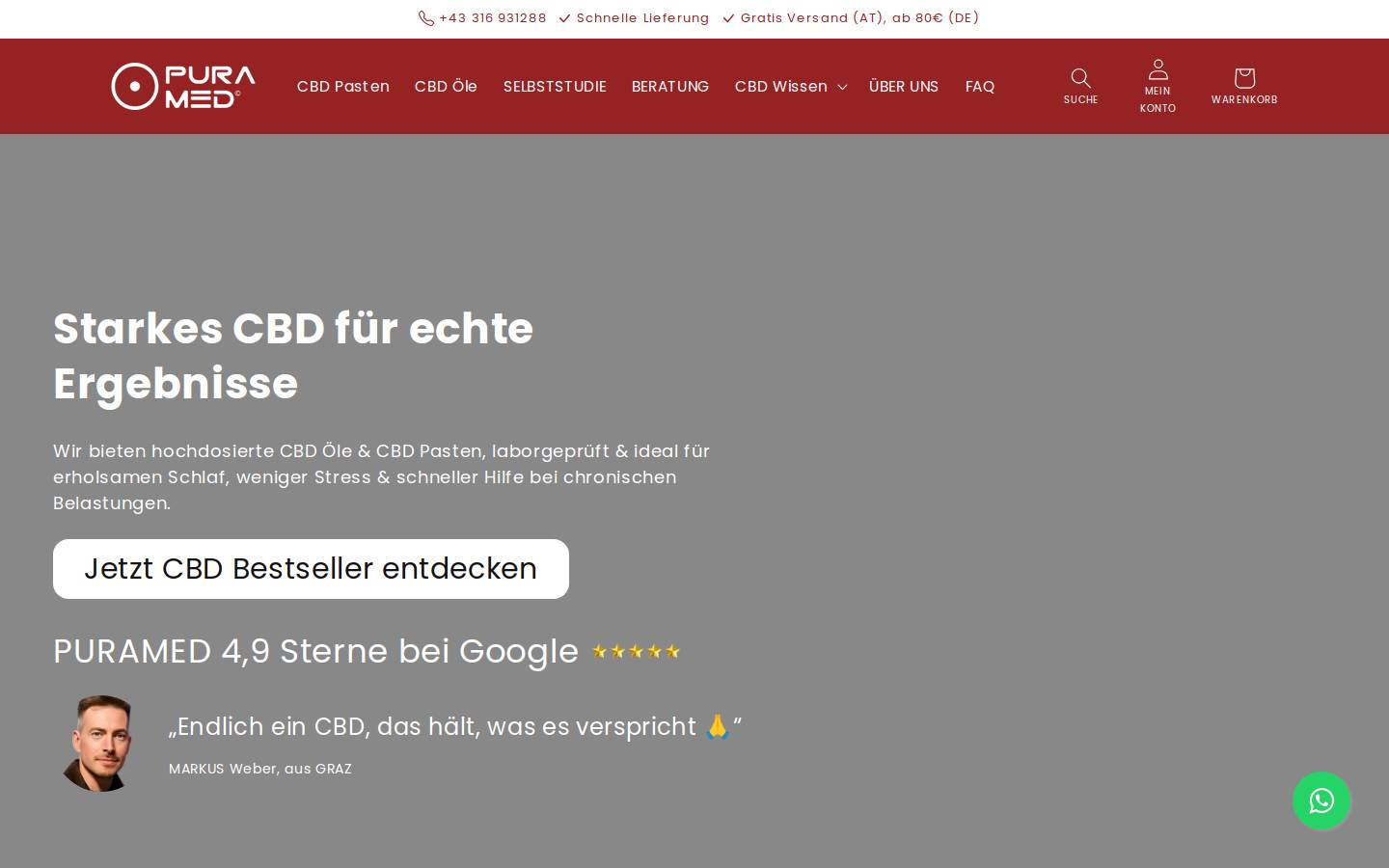
Task: Open the ÜBER UNS menu item
Action: [904, 87]
